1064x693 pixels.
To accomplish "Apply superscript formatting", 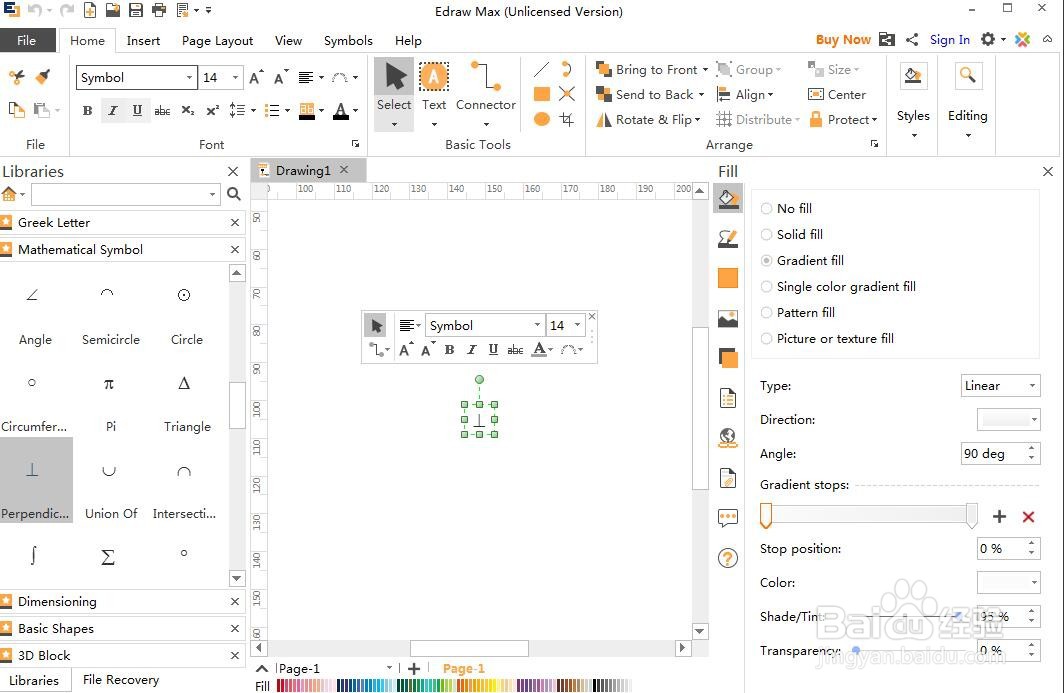I will pos(212,110).
